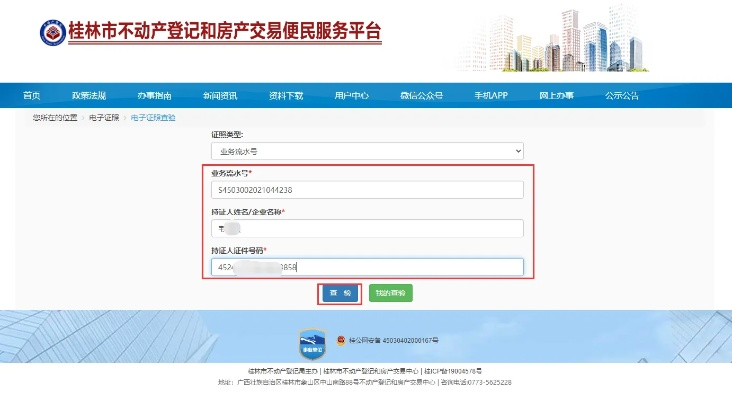
Task: Click the platform title 桂林市不动产登记和房产交易便民服务平台
Action: (x=225, y=32)
